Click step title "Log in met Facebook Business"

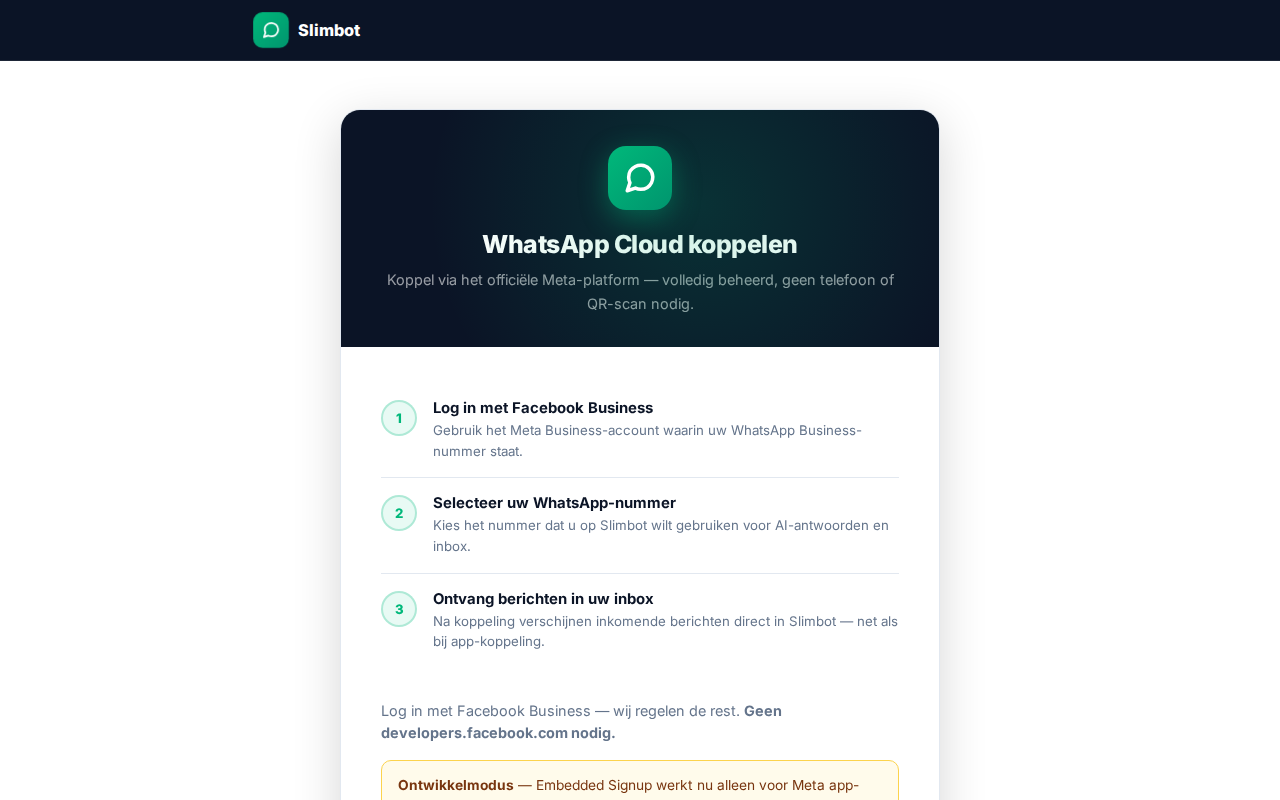[543, 408]
